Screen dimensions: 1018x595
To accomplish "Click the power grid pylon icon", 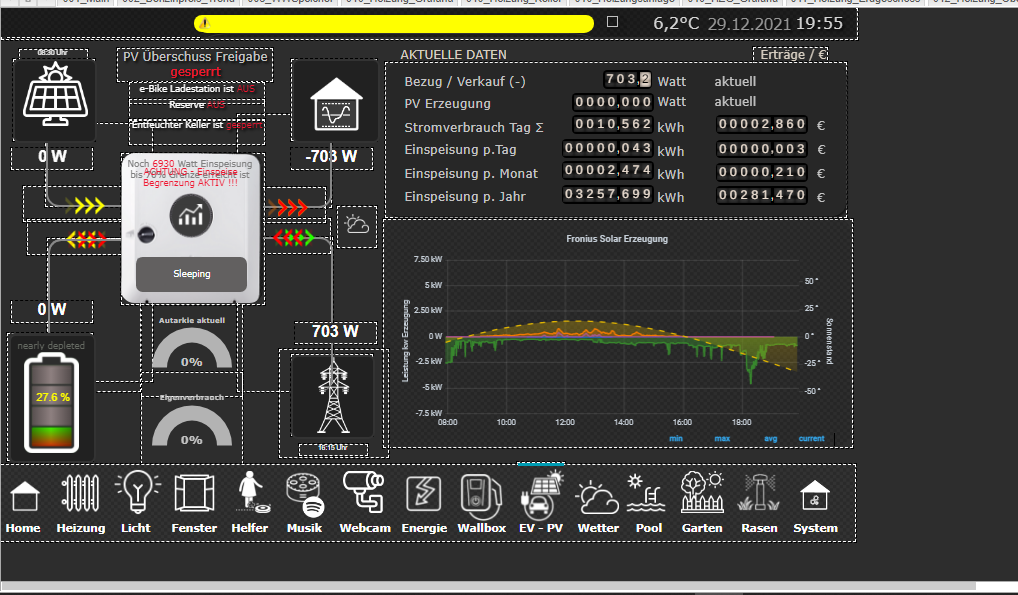I will 332,394.
